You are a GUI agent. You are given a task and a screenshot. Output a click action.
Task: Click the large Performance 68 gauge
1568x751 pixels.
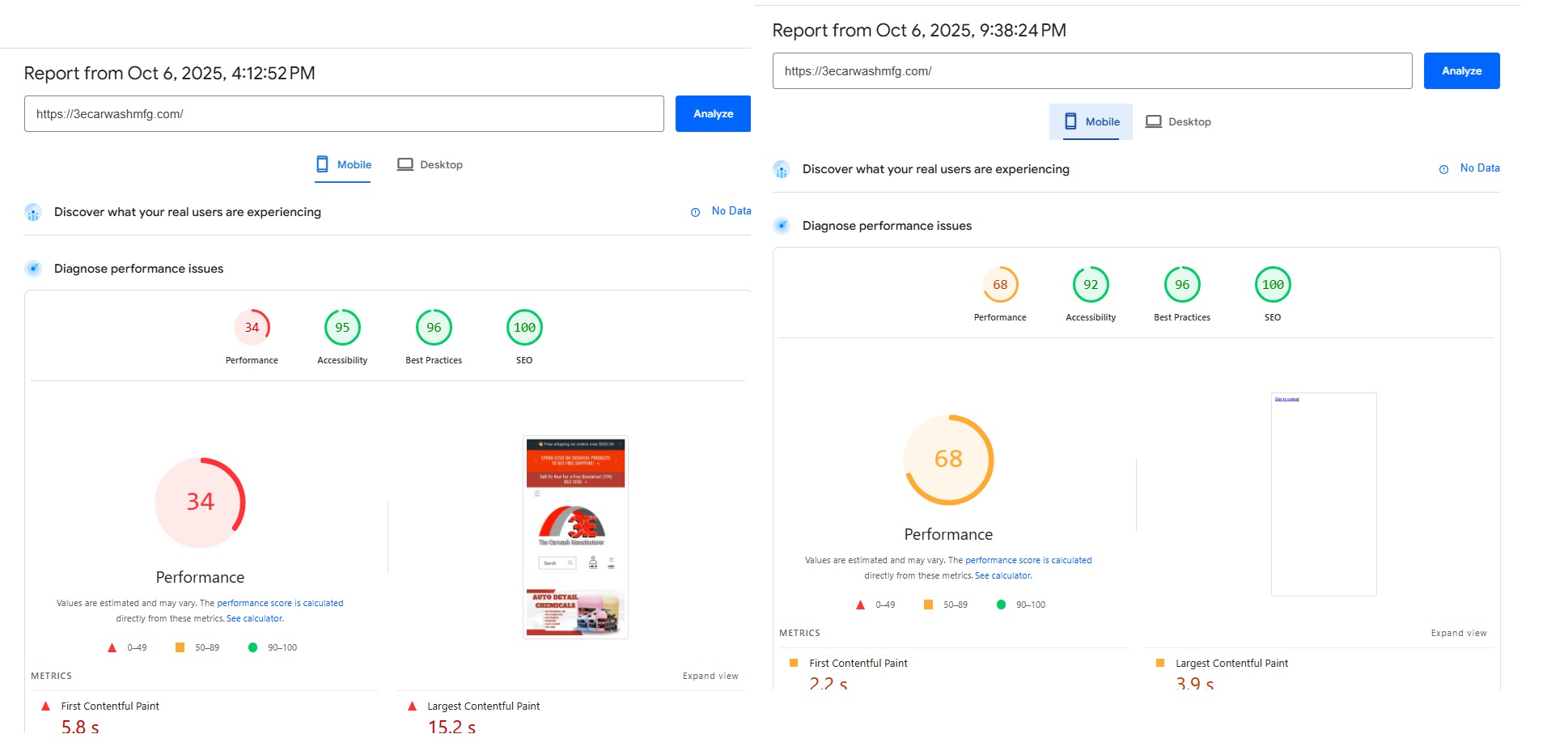[x=948, y=460]
